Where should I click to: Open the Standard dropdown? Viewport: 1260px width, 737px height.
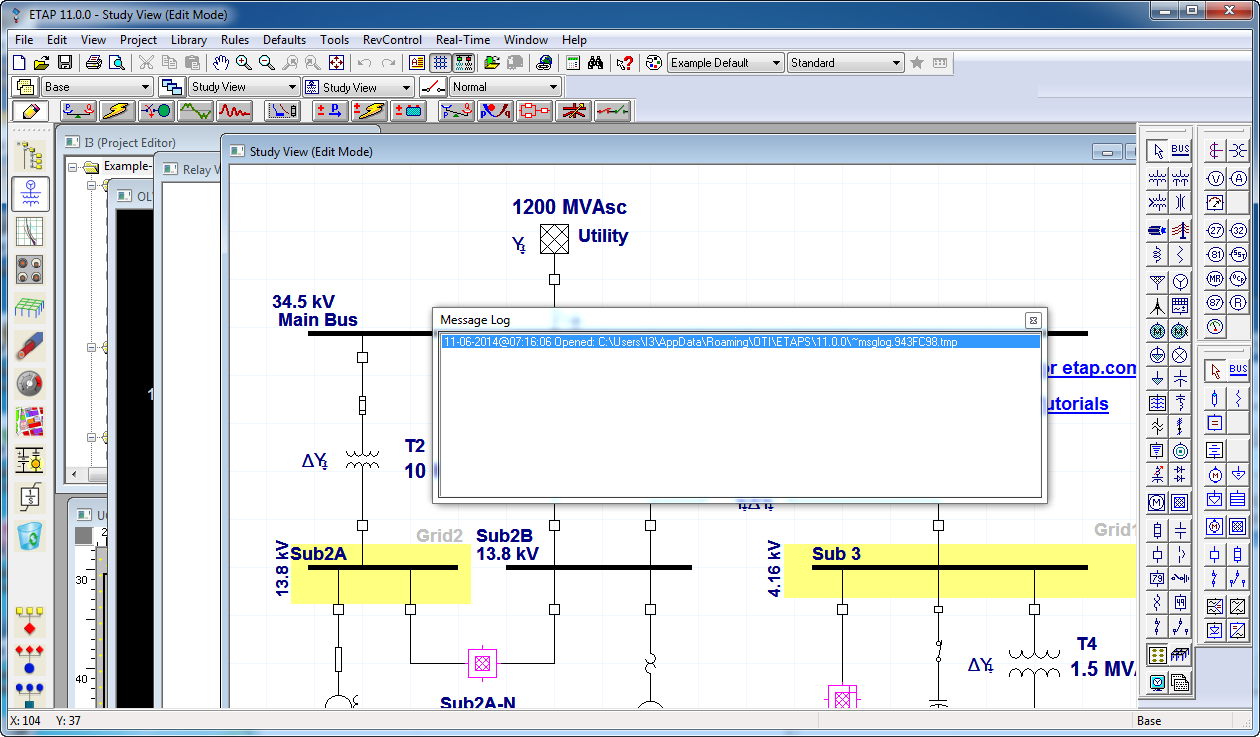896,63
